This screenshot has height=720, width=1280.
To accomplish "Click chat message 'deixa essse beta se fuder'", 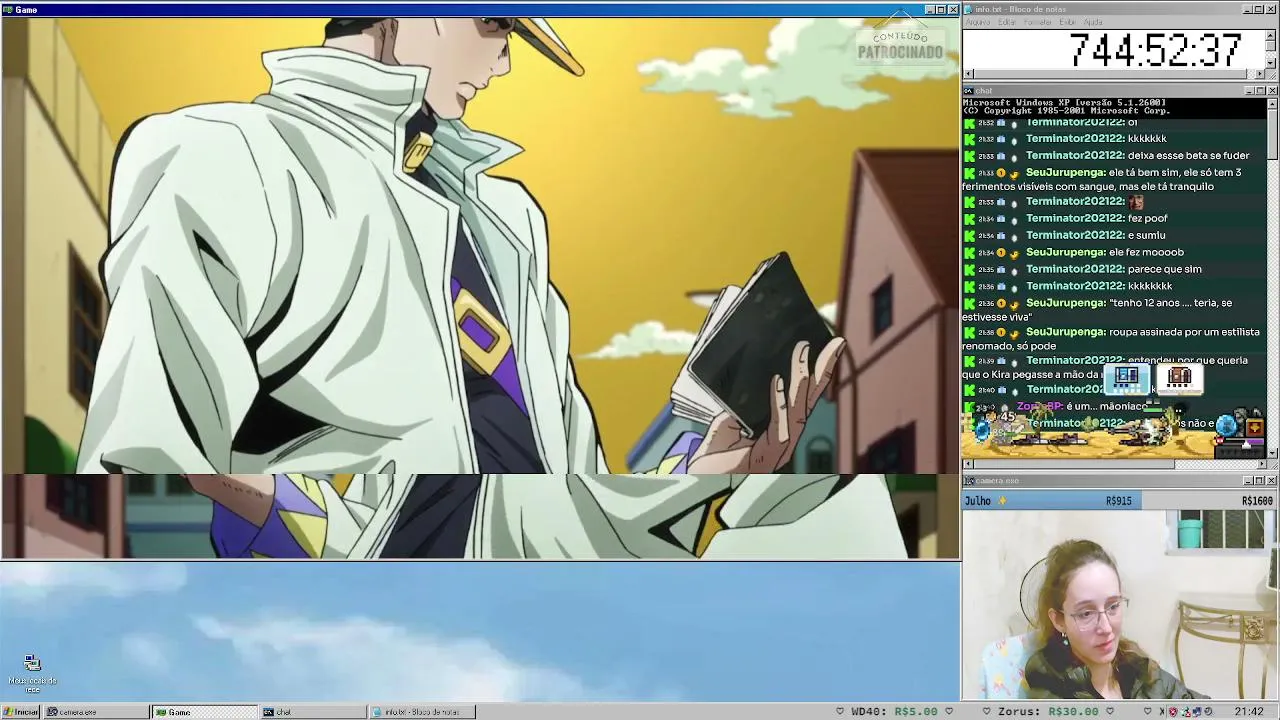I will pos(1188,156).
